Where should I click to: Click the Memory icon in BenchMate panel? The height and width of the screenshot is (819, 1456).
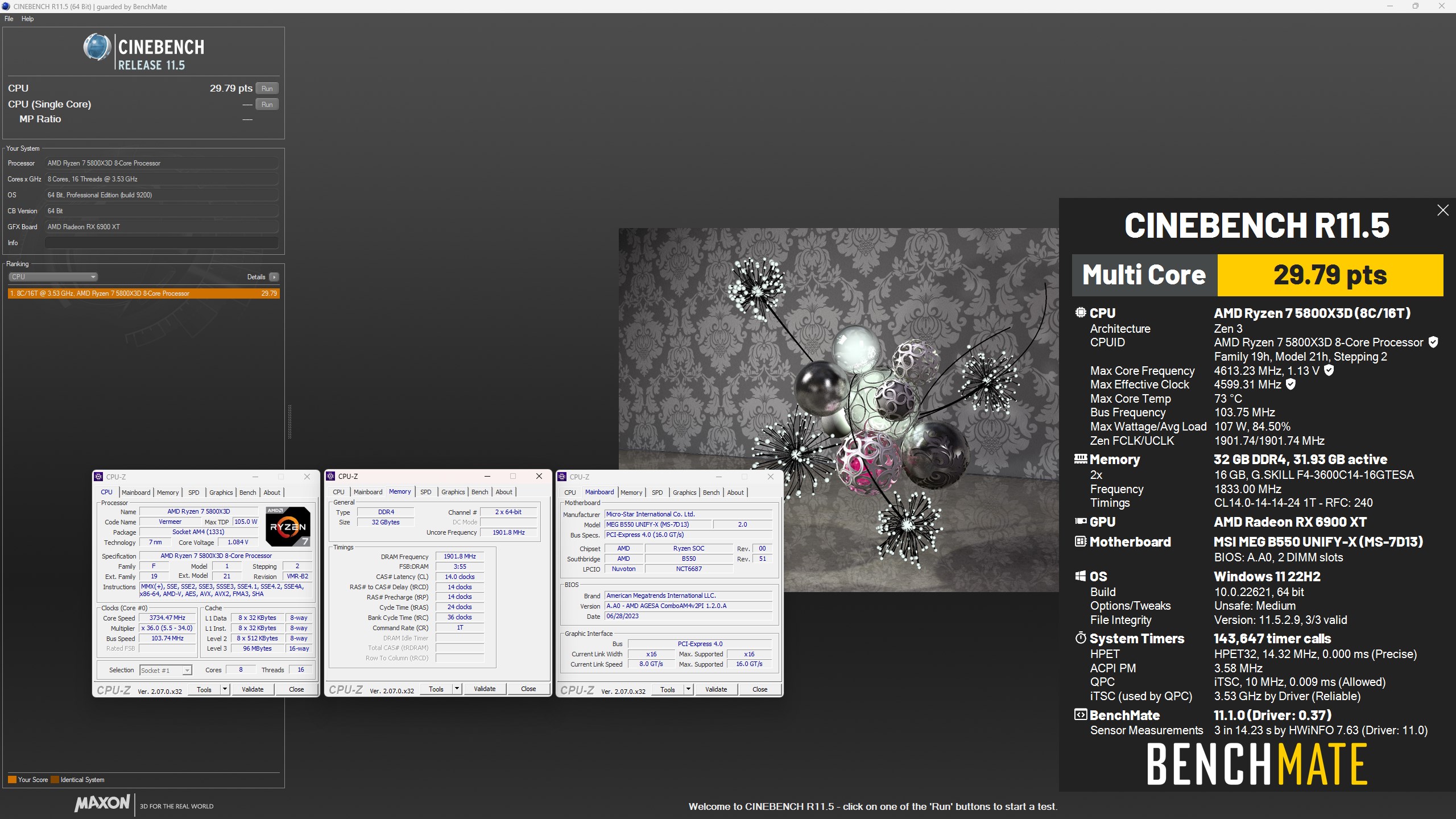[1081, 458]
